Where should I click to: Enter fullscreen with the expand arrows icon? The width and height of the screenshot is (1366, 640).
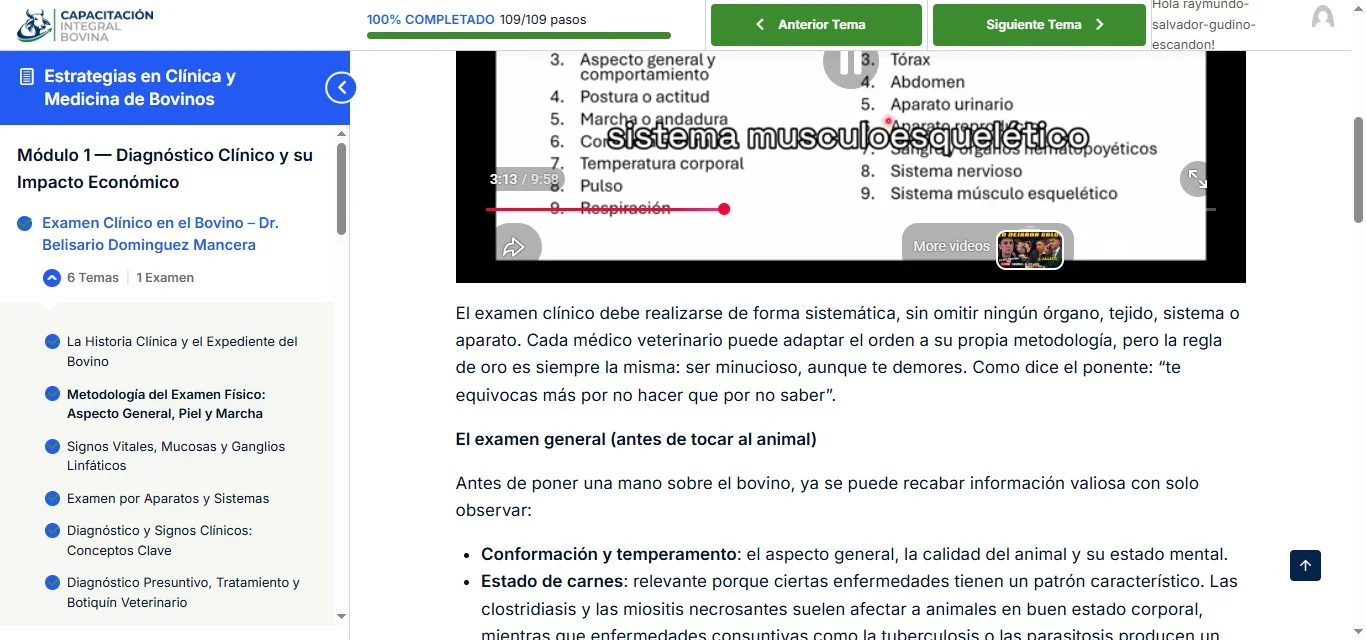1196,179
